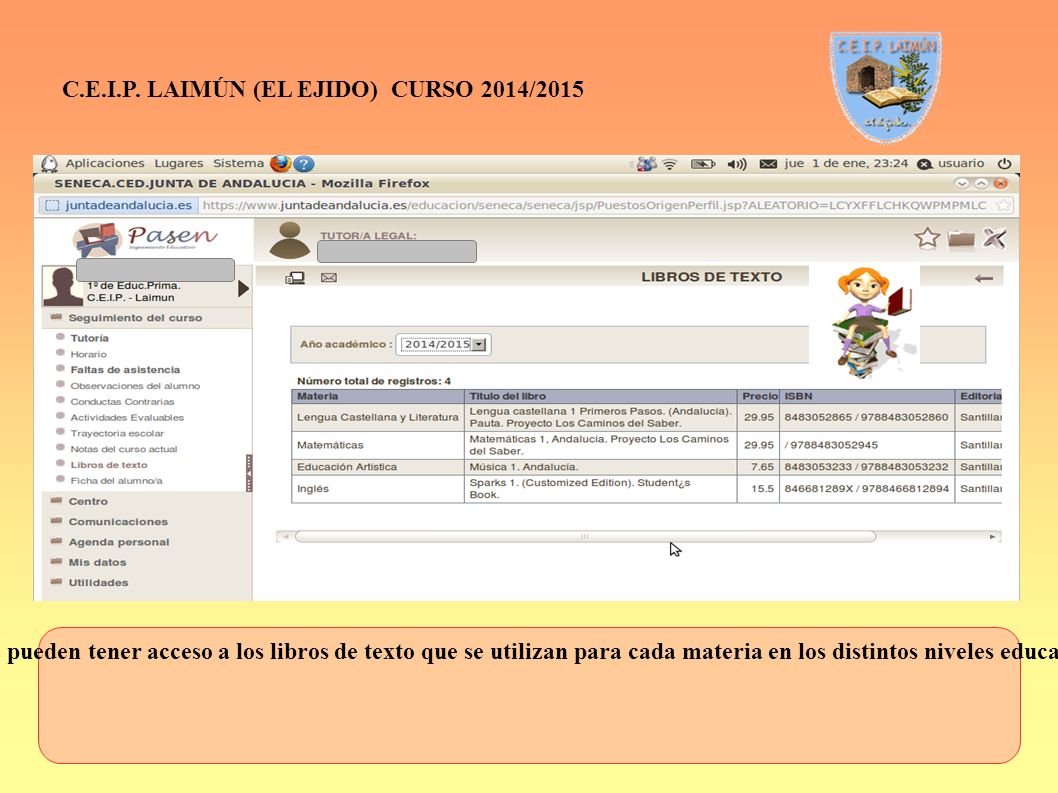Go back using the left arrow icon
Image resolution: width=1058 pixels, height=793 pixels.
[984, 278]
